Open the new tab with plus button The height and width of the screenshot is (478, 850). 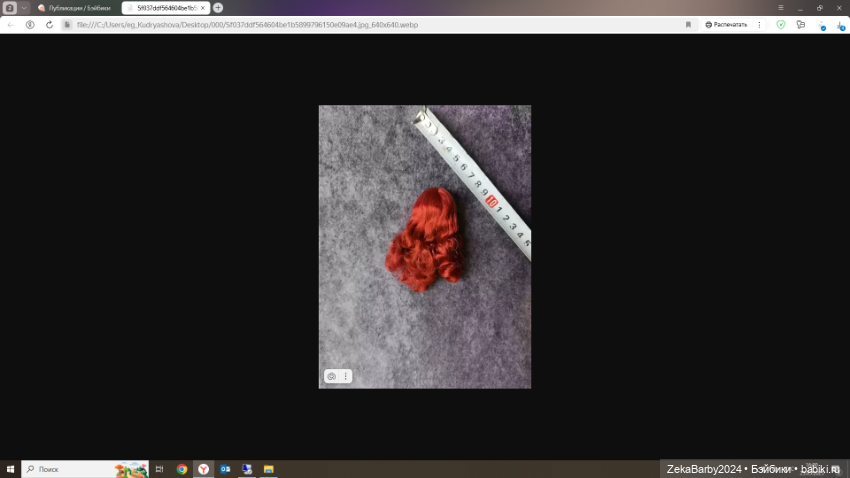click(x=218, y=7)
